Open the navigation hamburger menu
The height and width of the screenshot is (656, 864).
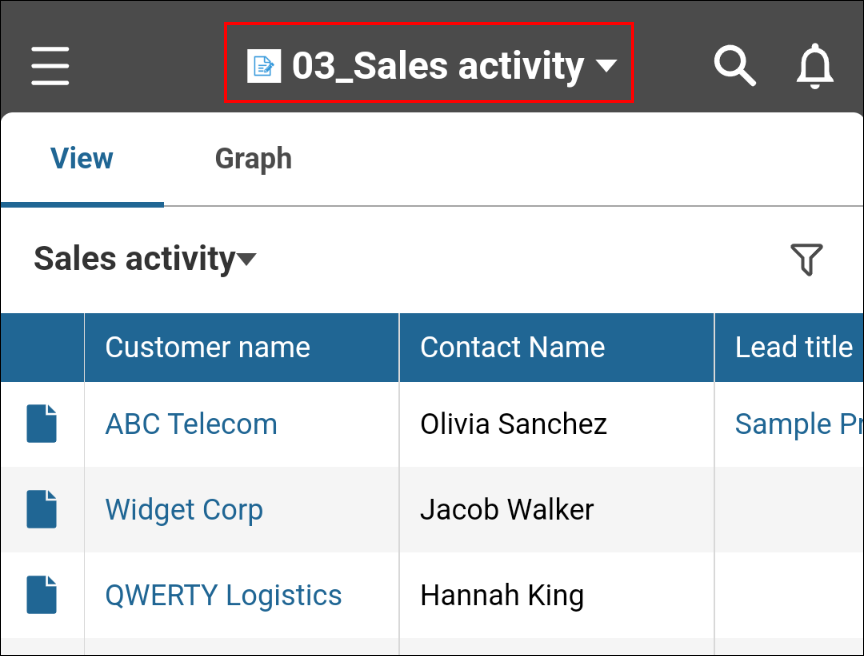pyautogui.click(x=50, y=65)
